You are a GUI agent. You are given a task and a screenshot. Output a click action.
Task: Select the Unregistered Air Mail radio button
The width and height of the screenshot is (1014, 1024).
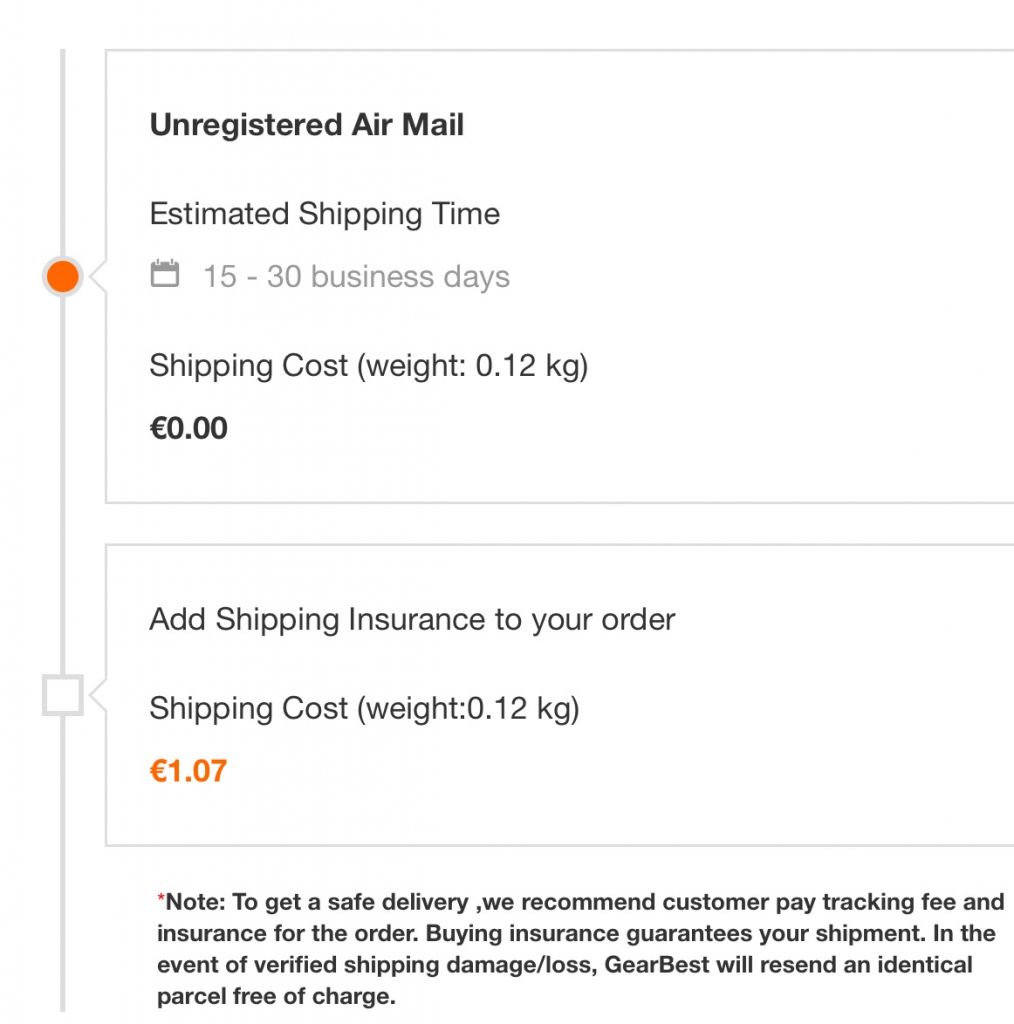pyautogui.click(x=63, y=276)
